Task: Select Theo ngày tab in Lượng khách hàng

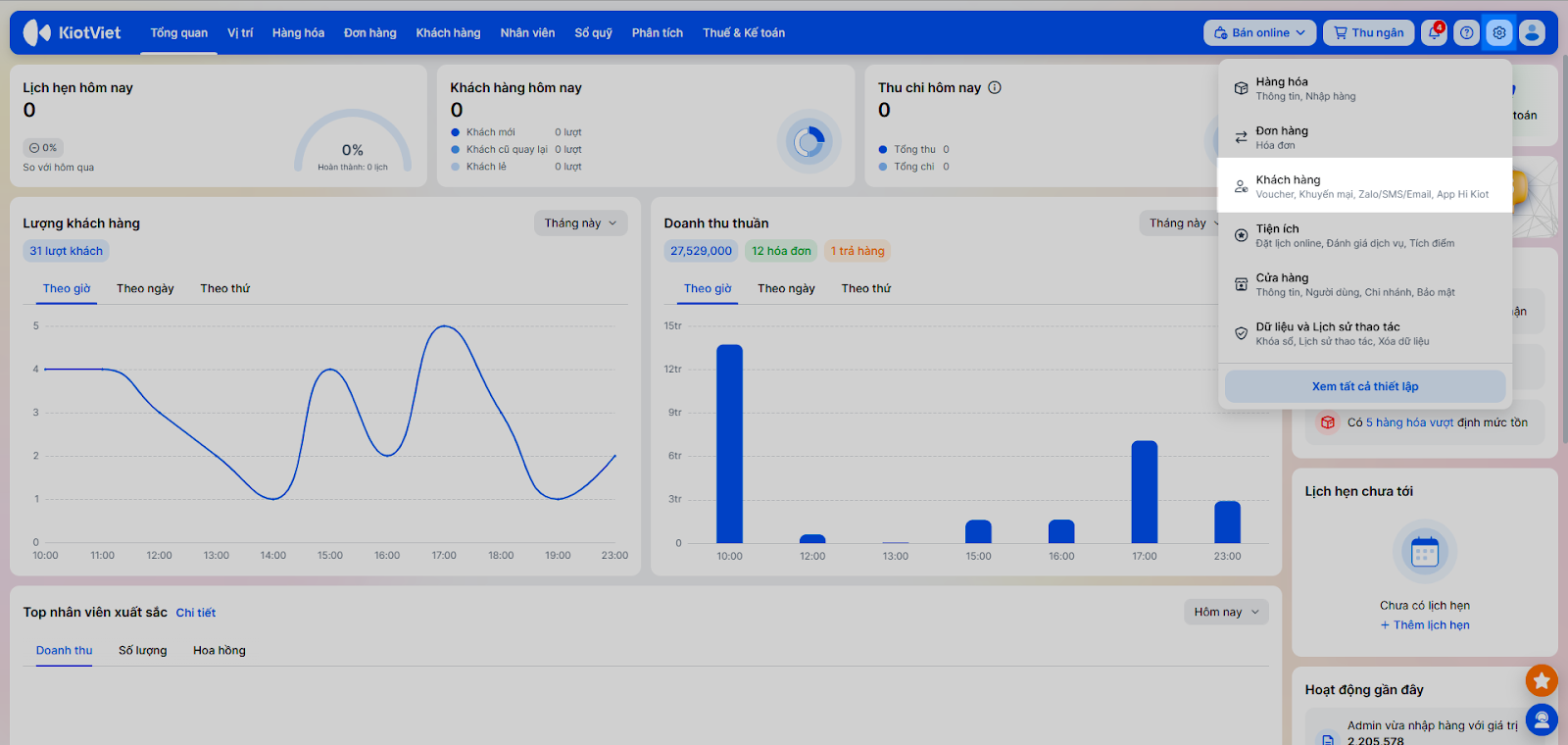Action: [x=145, y=288]
